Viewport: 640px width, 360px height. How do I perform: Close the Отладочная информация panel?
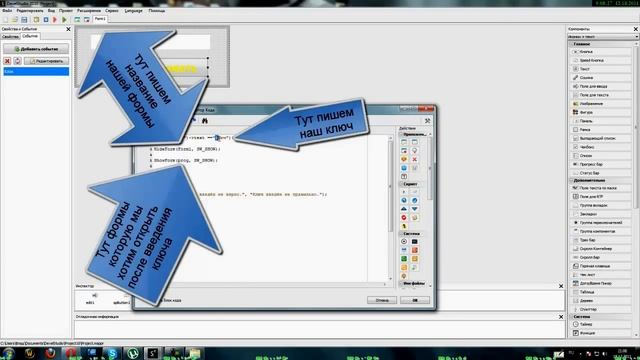[561, 317]
